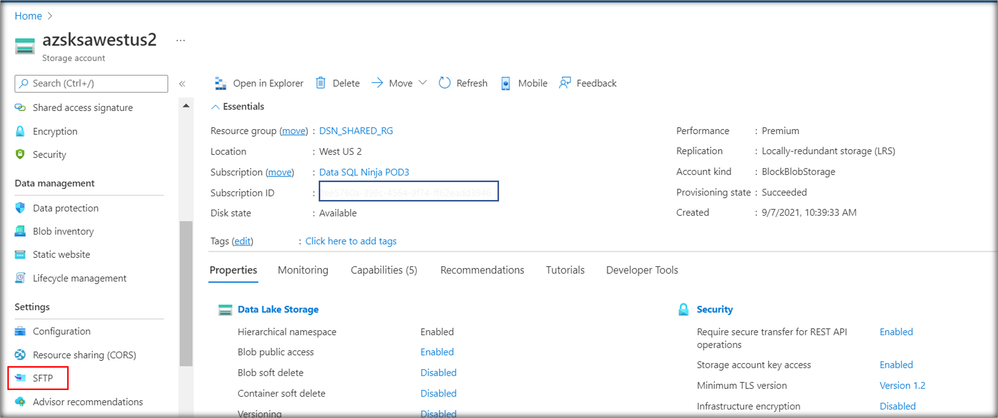Collapse the sidebar with double chevron
The height and width of the screenshot is (418, 998).
pos(183,84)
